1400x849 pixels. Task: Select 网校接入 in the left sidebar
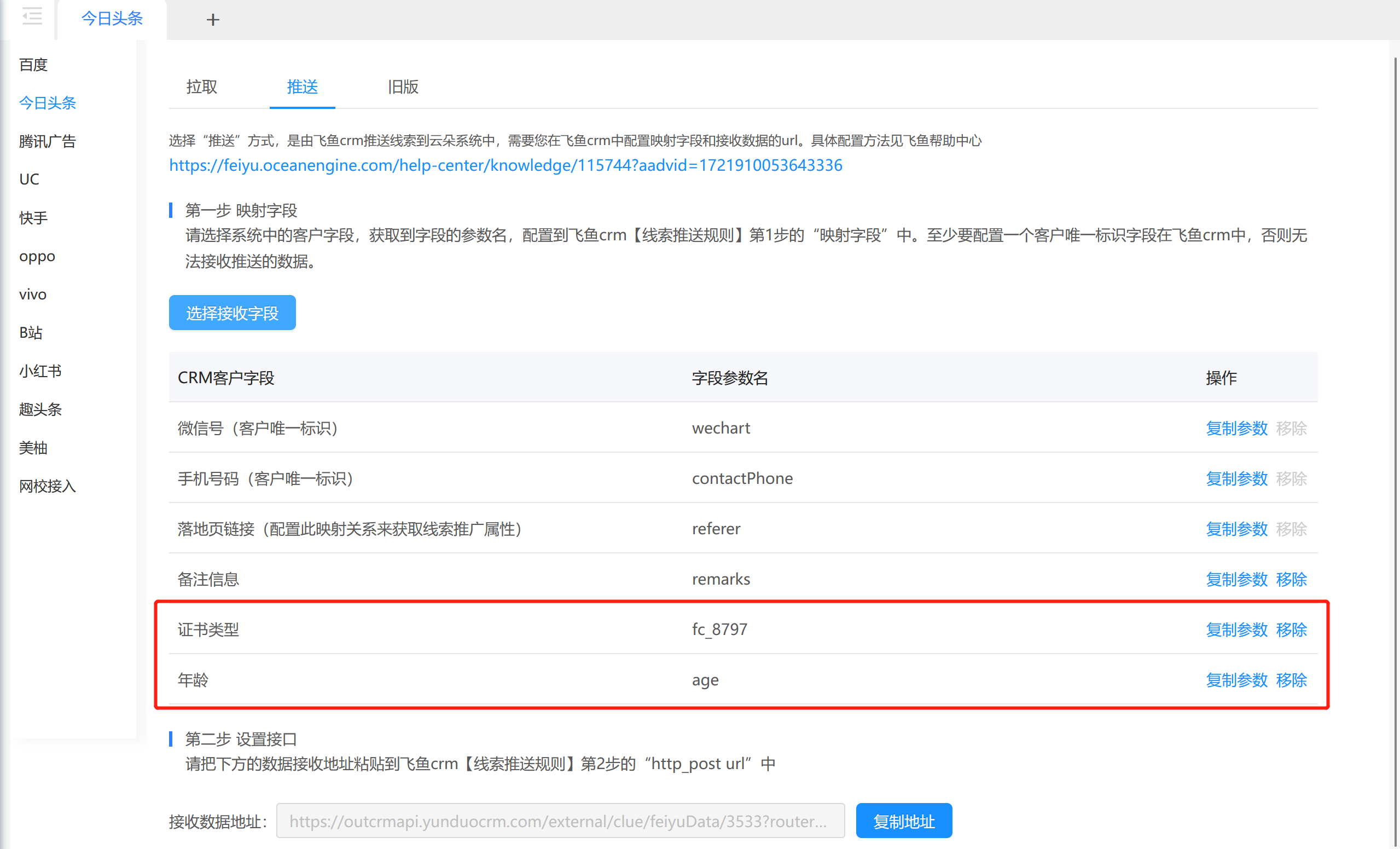pos(47,486)
